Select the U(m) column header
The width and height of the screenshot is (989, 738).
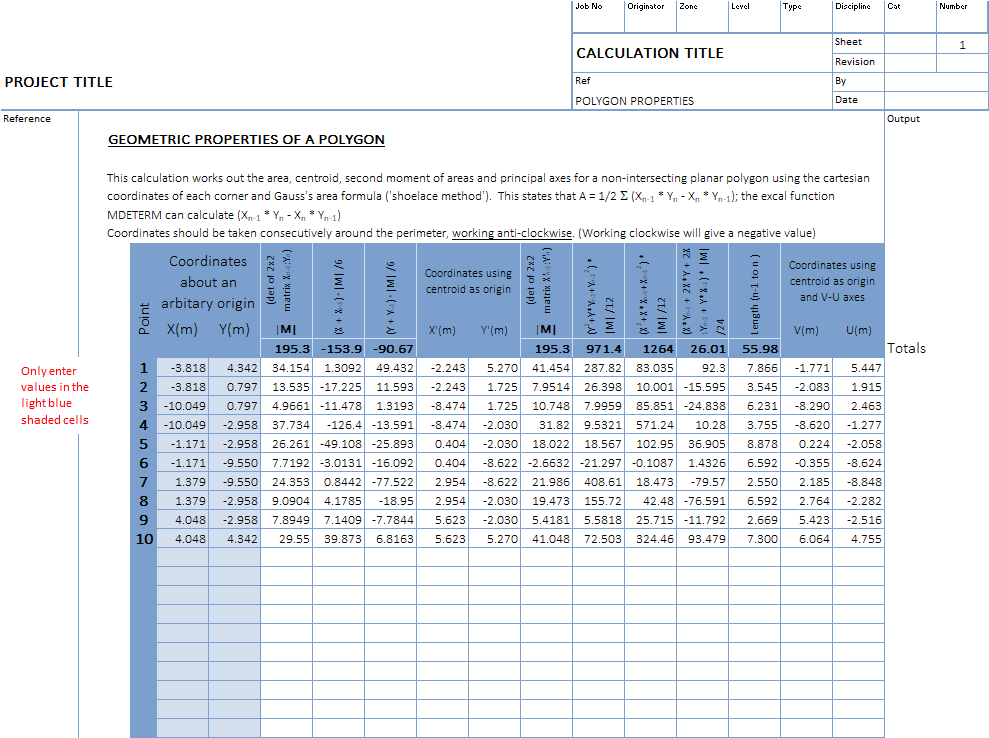click(x=858, y=330)
